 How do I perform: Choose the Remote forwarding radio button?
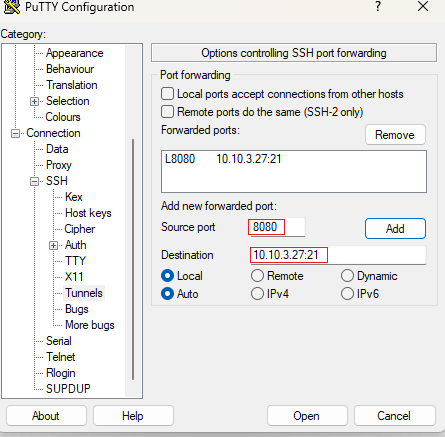pyautogui.click(x=257, y=276)
